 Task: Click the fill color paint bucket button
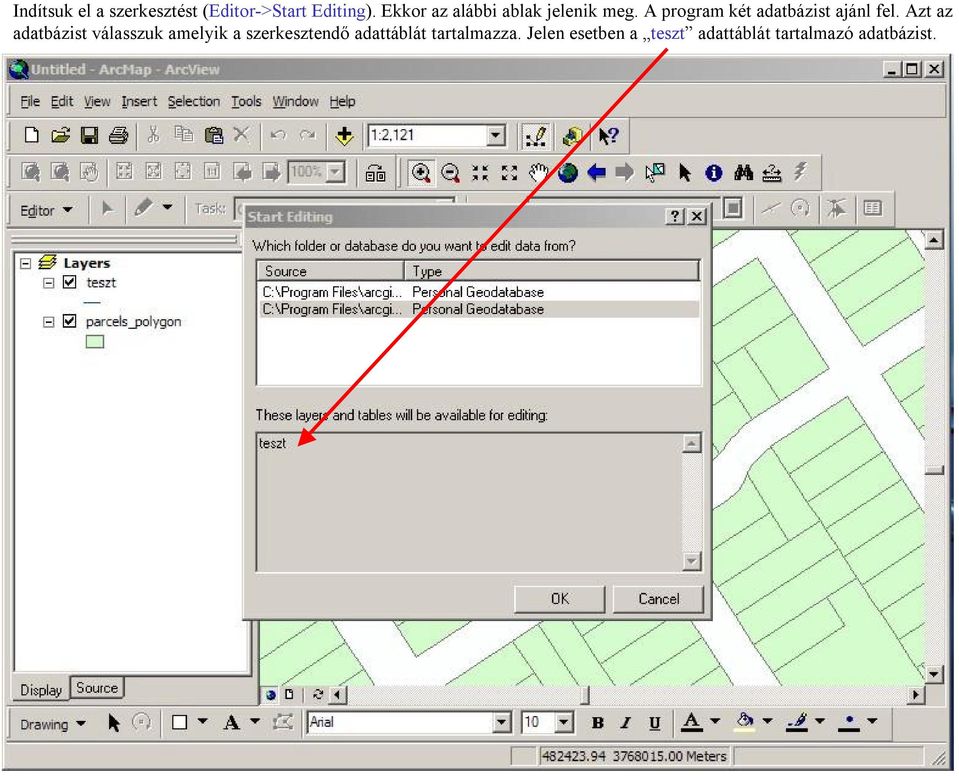pyautogui.click(x=744, y=722)
